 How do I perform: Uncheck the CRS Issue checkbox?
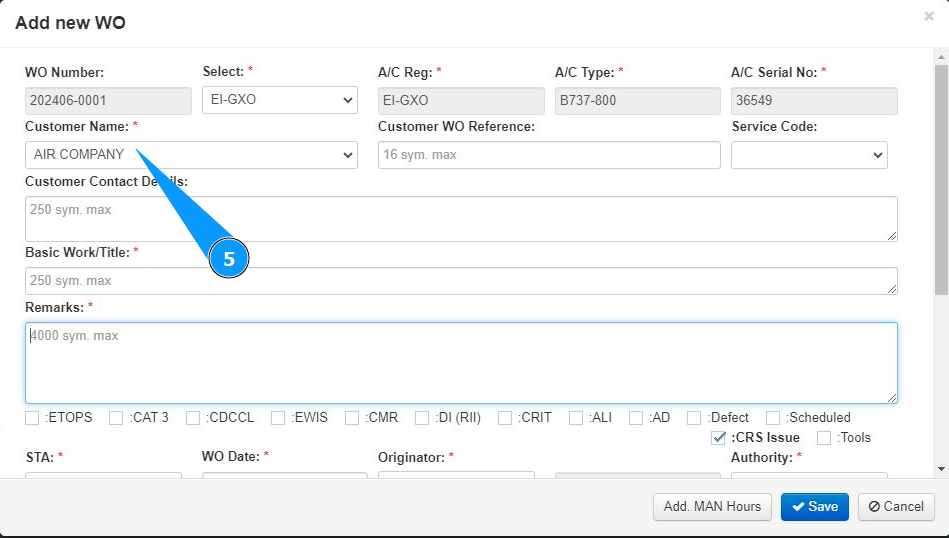tap(718, 437)
